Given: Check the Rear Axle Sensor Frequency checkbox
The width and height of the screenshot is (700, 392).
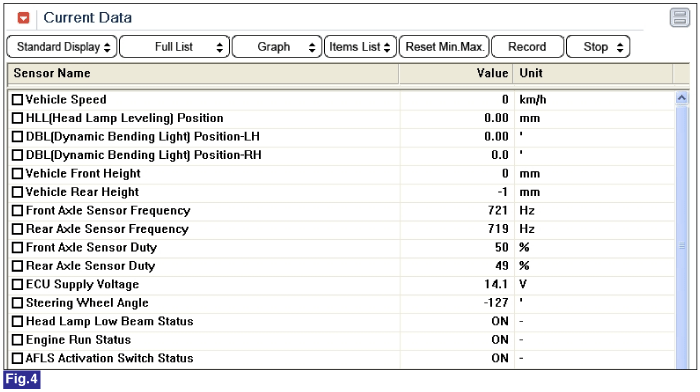Looking at the screenshot, I should click(x=17, y=229).
